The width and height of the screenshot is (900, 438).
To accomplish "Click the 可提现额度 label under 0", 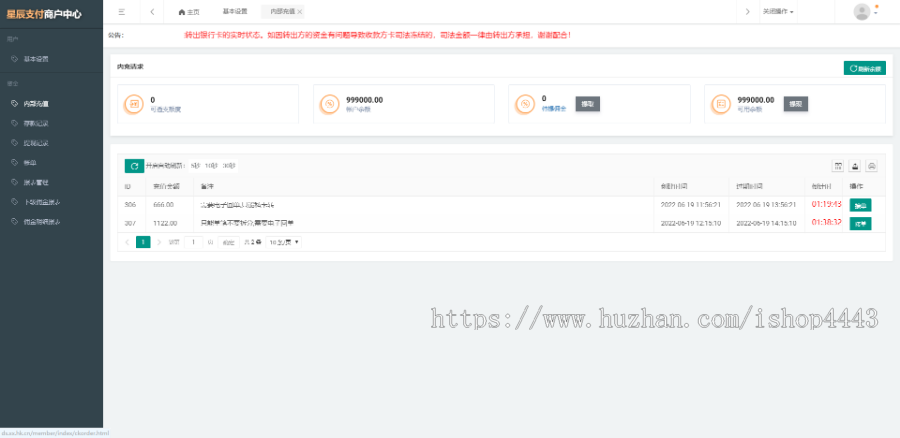I will tap(166, 109).
